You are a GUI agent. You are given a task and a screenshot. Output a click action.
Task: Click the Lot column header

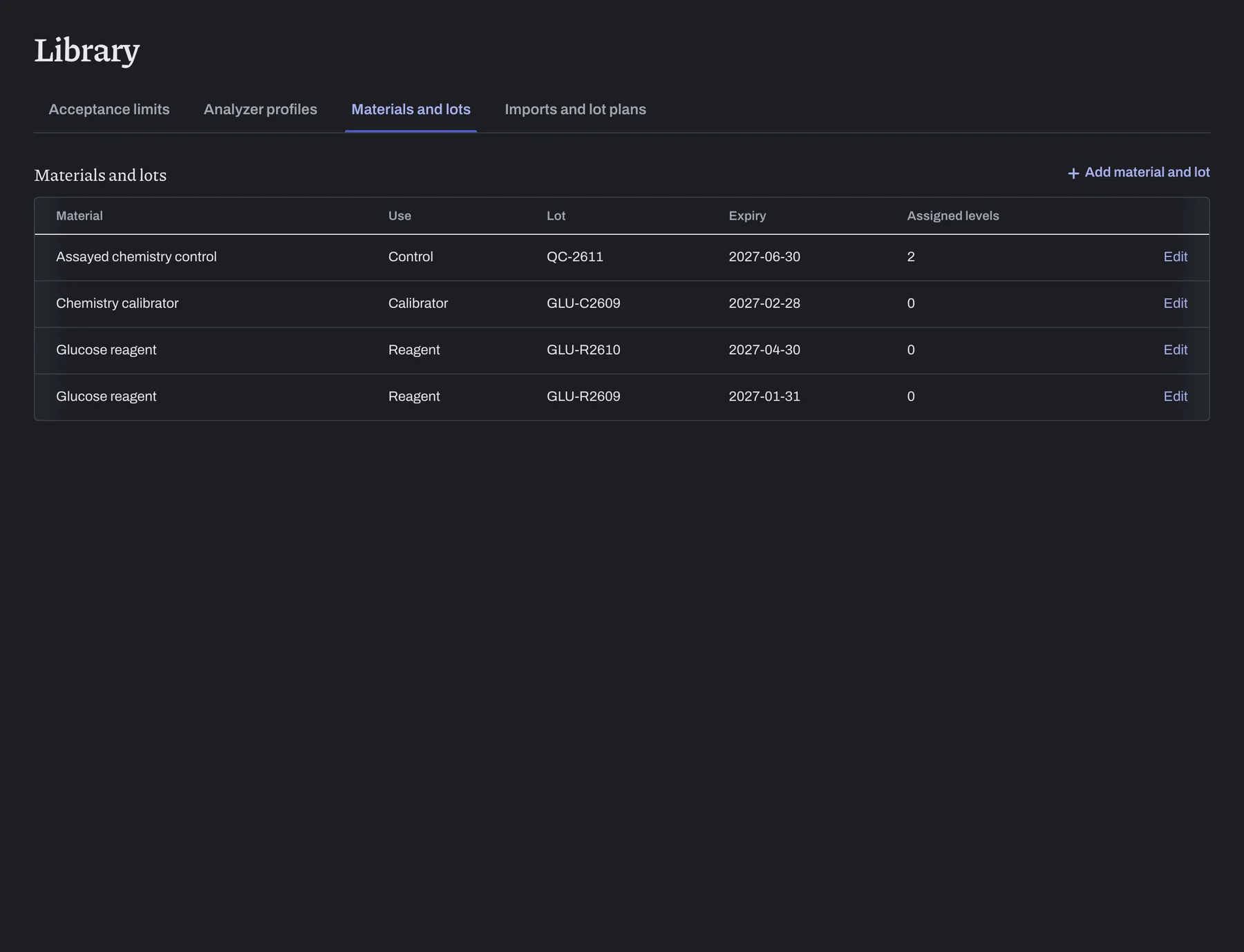pos(556,216)
